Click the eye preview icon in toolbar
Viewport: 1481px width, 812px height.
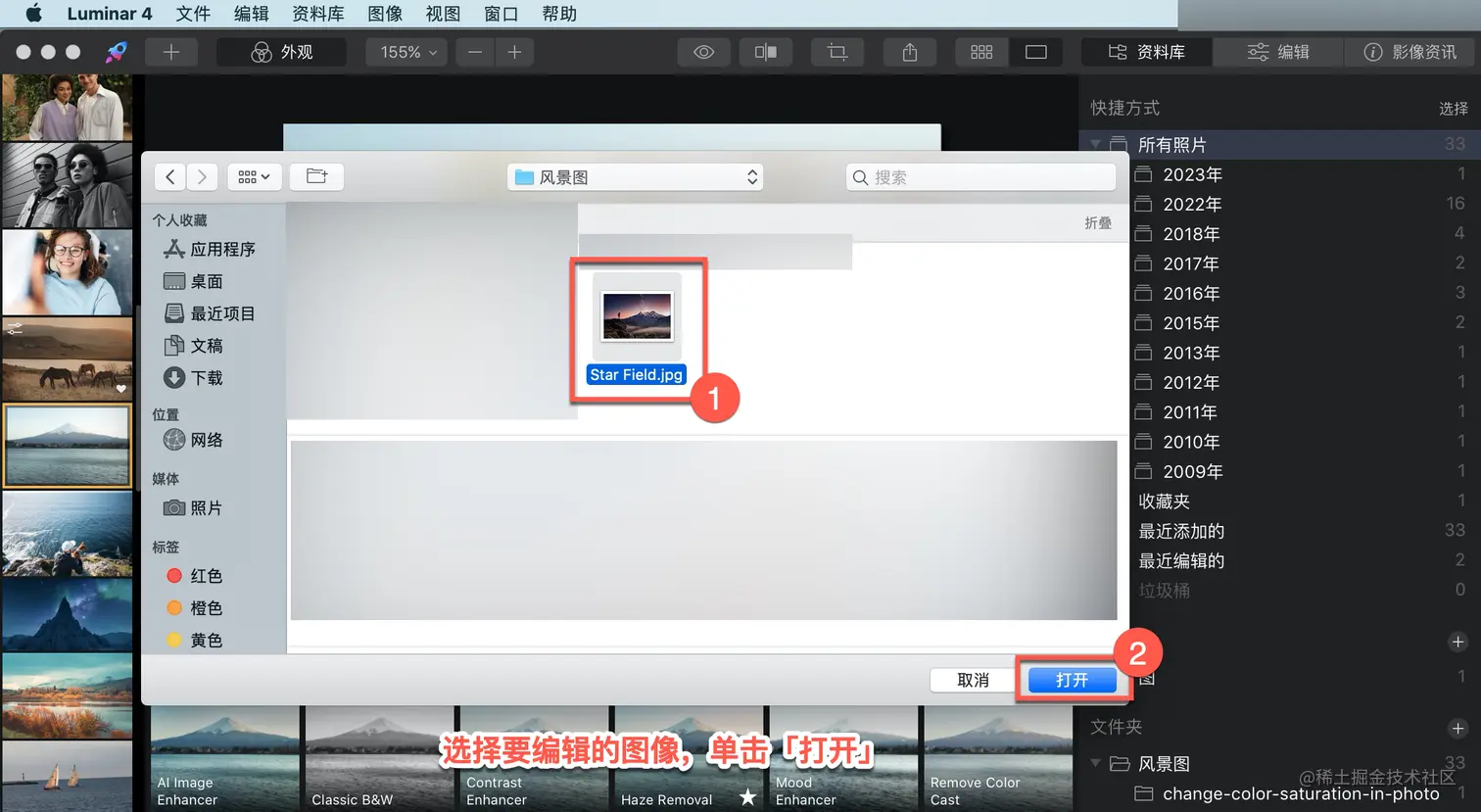[x=703, y=52]
